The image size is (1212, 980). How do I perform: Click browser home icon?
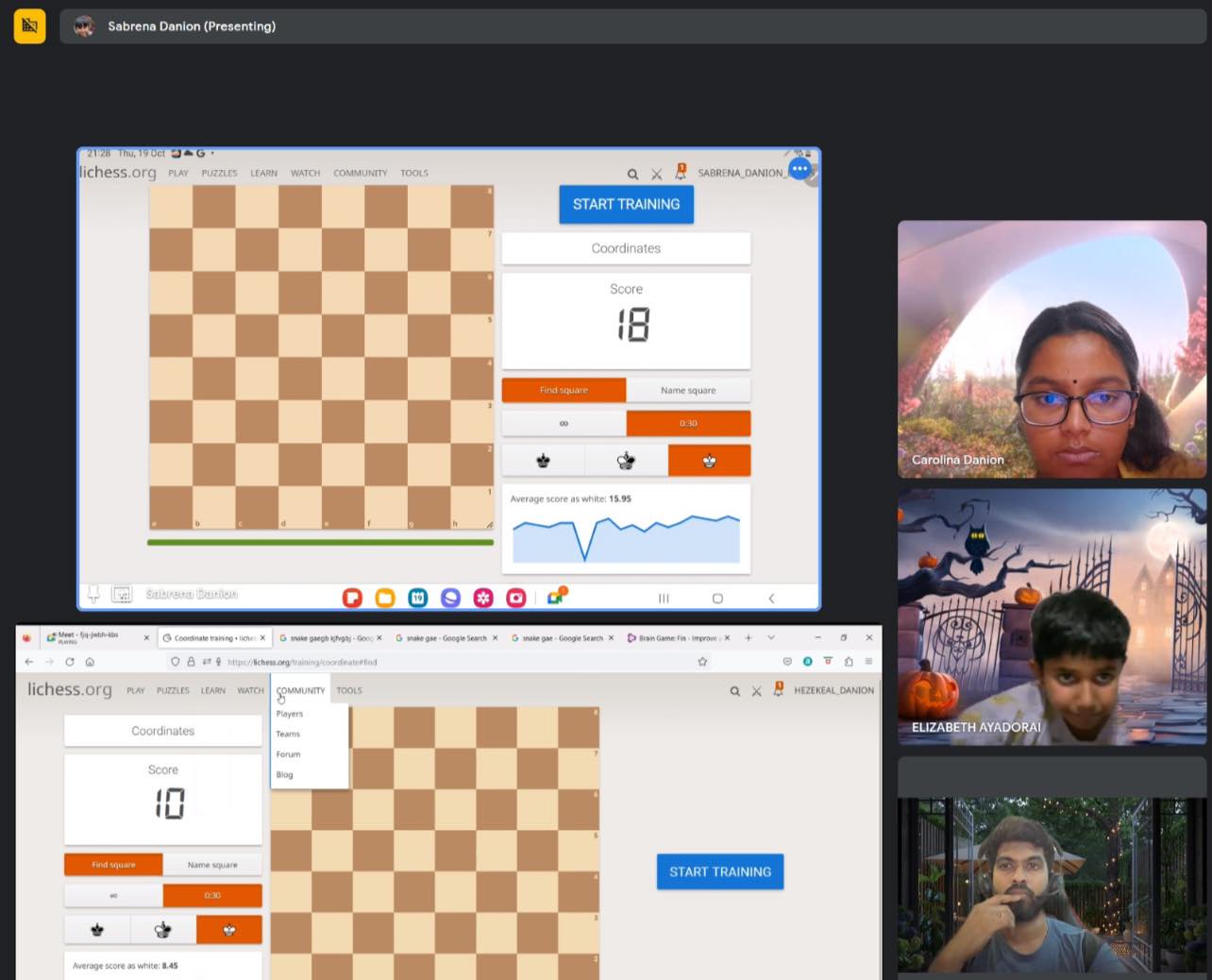tap(90, 662)
